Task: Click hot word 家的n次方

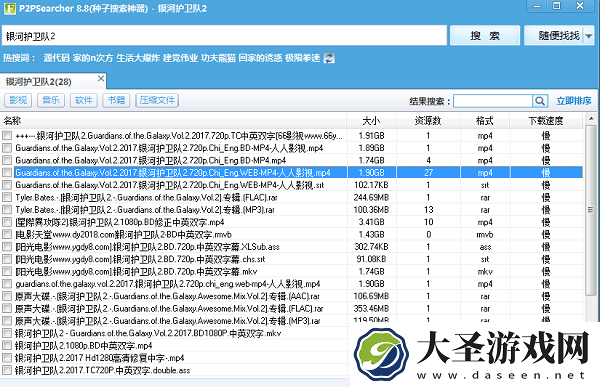Action: click(93, 58)
